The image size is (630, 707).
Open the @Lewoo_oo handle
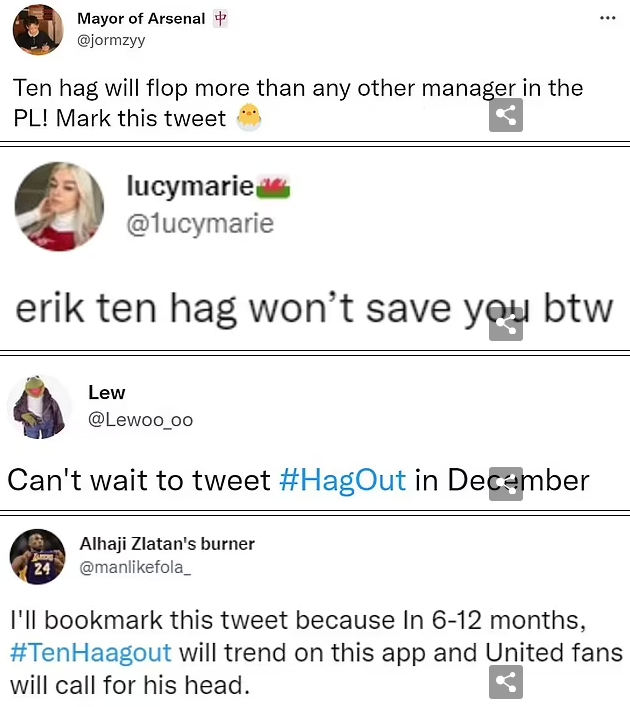[x=141, y=420]
